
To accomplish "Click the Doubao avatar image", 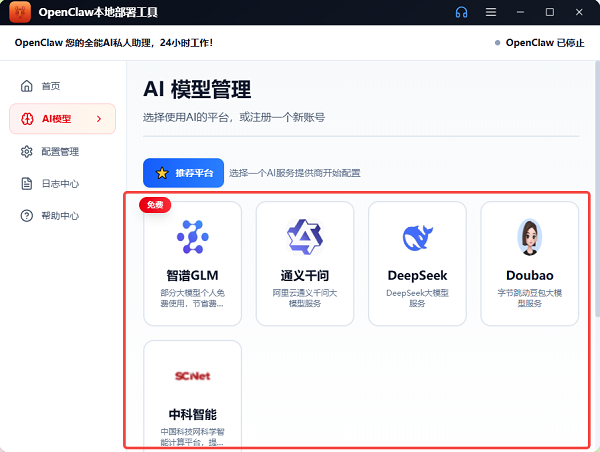I will point(530,237).
